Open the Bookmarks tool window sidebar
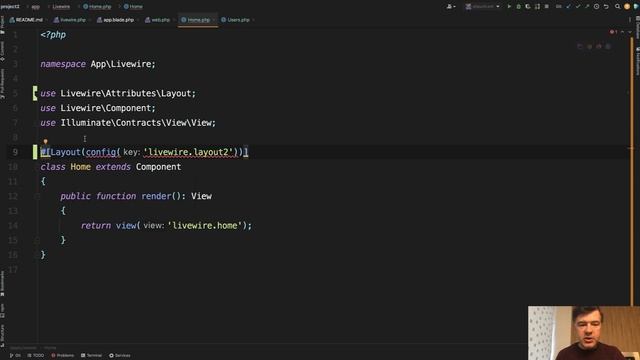 (x=2, y=283)
